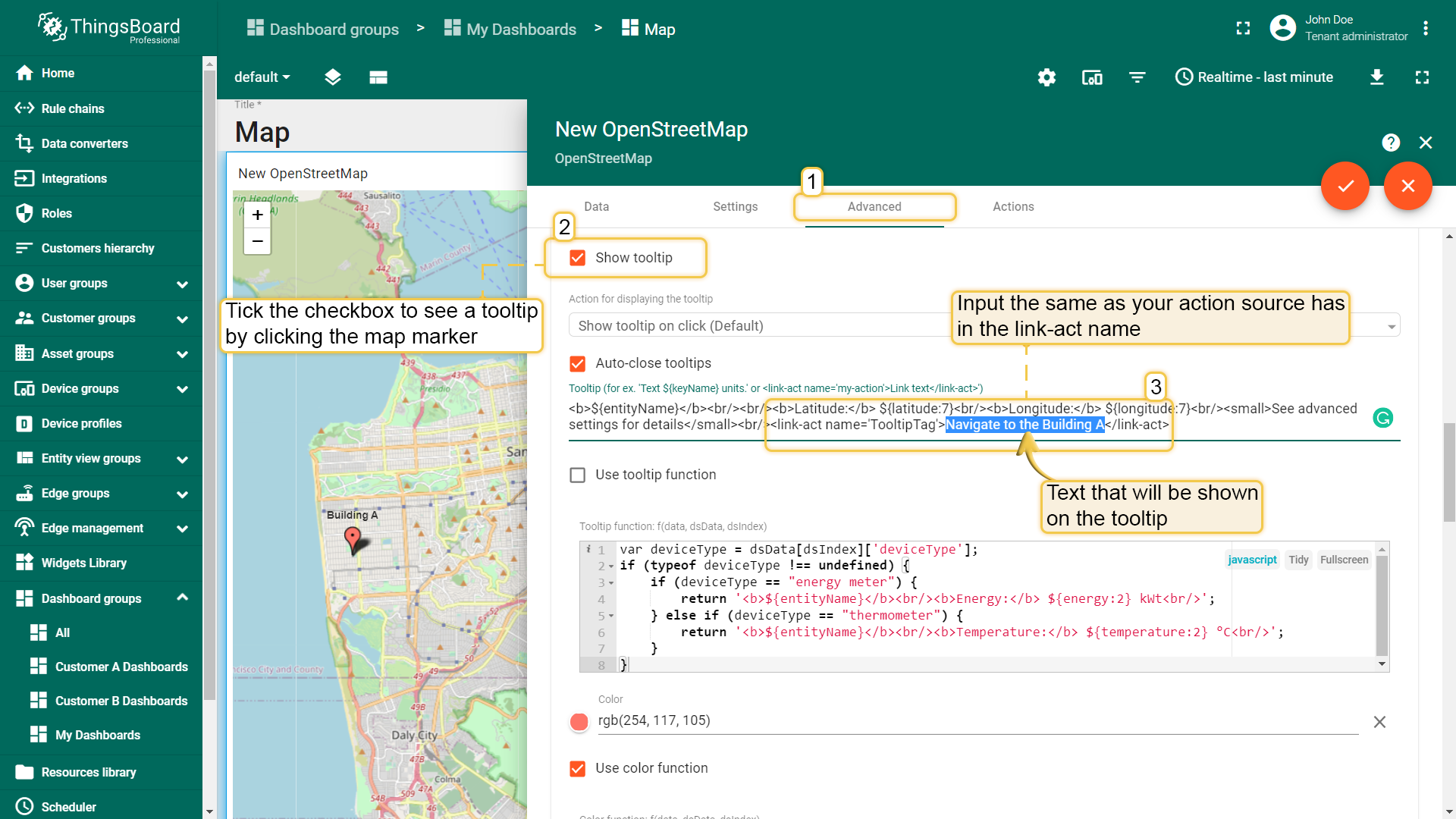
Task: Click the red color swatch
Action: [x=579, y=722]
